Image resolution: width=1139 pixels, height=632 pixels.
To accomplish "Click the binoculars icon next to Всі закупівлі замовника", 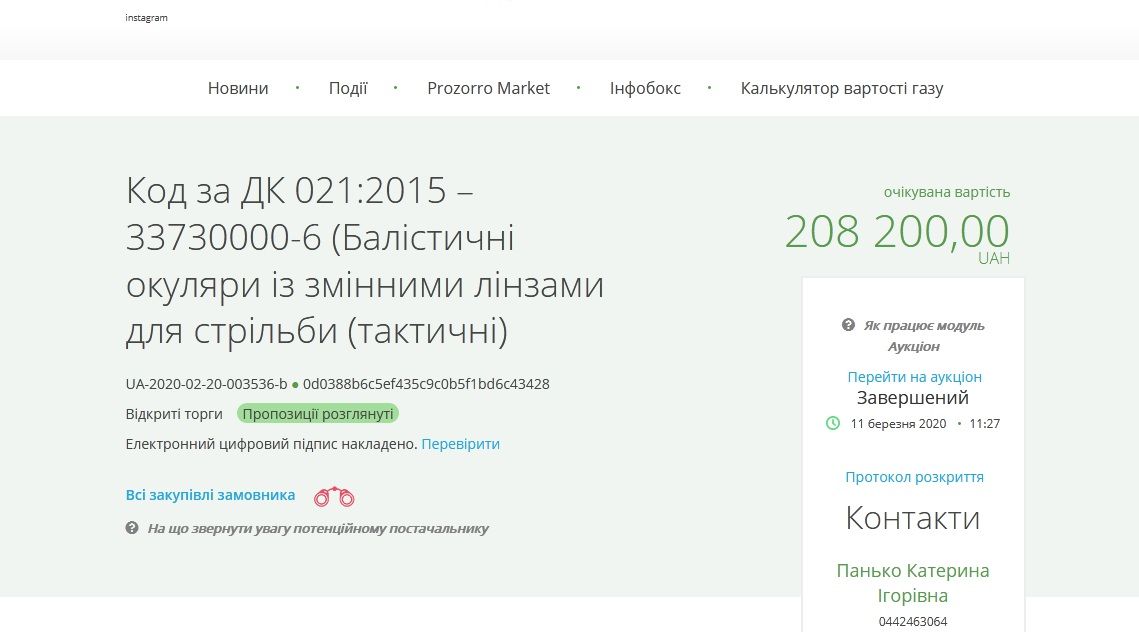I will click(334, 497).
